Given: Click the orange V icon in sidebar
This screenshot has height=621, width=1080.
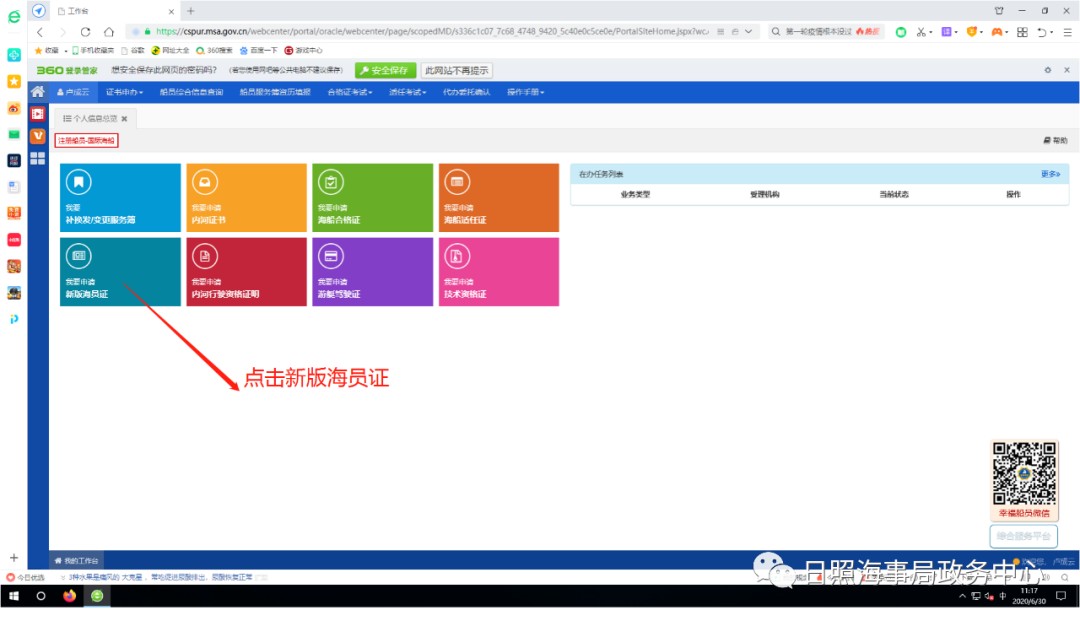Looking at the screenshot, I should pyautogui.click(x=38, y=136).
